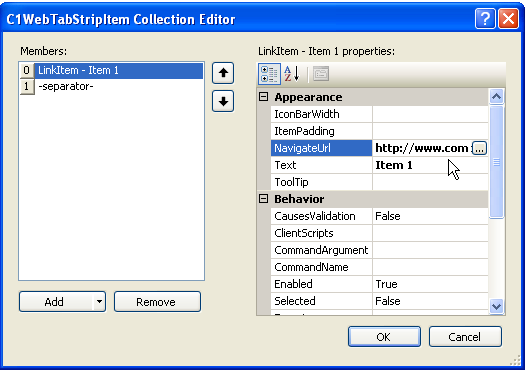525x371 pixels.
Task: Confirm changes with OK
Action: 384,337
